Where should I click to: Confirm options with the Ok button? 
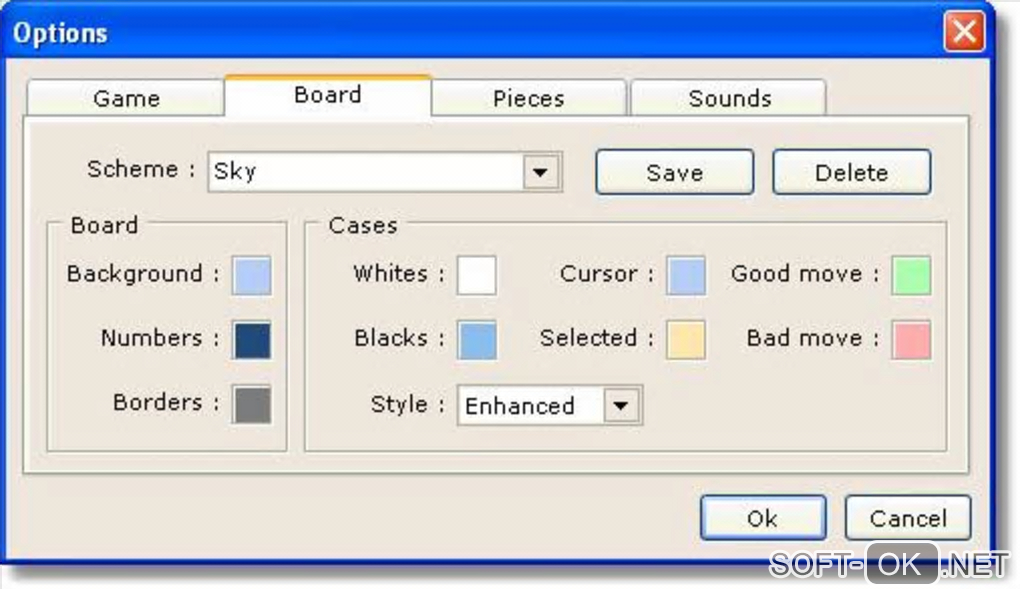click(762, 518)
